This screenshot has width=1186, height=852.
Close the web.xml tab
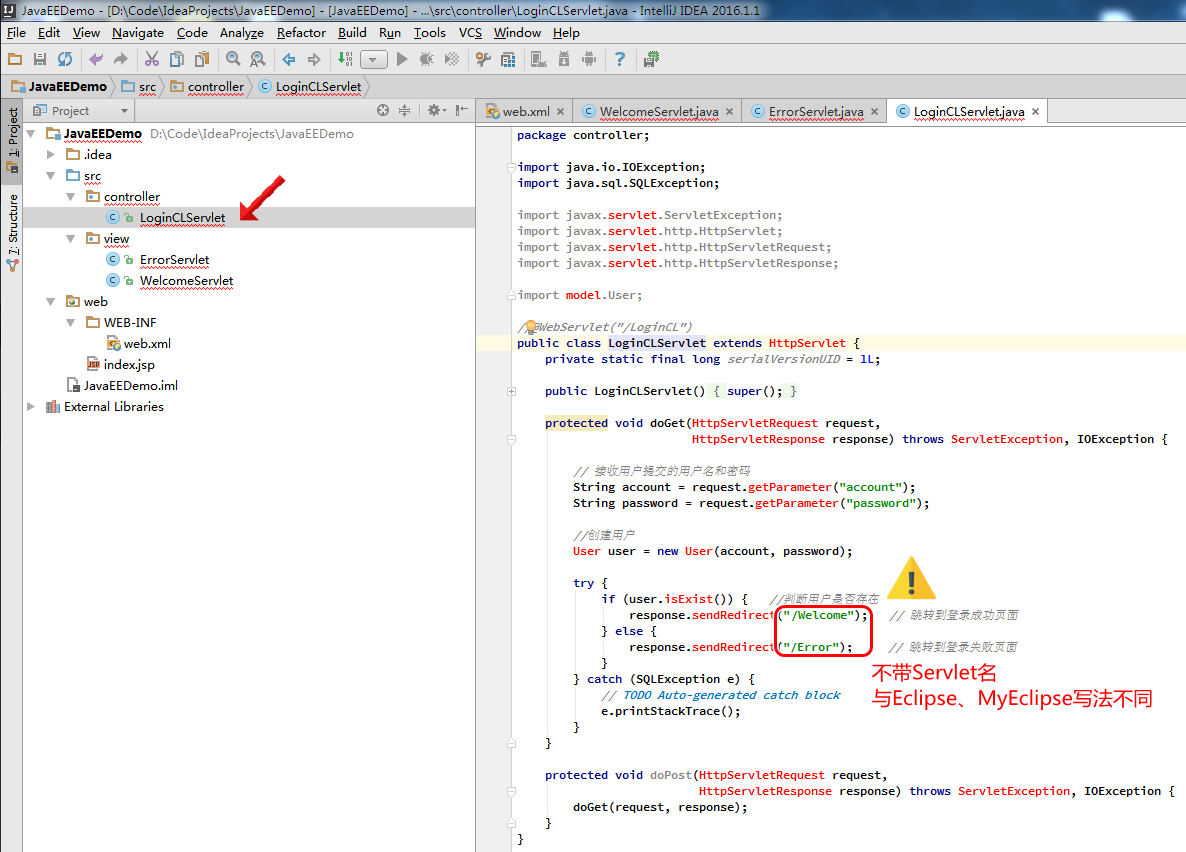click(x=560, y=111)
